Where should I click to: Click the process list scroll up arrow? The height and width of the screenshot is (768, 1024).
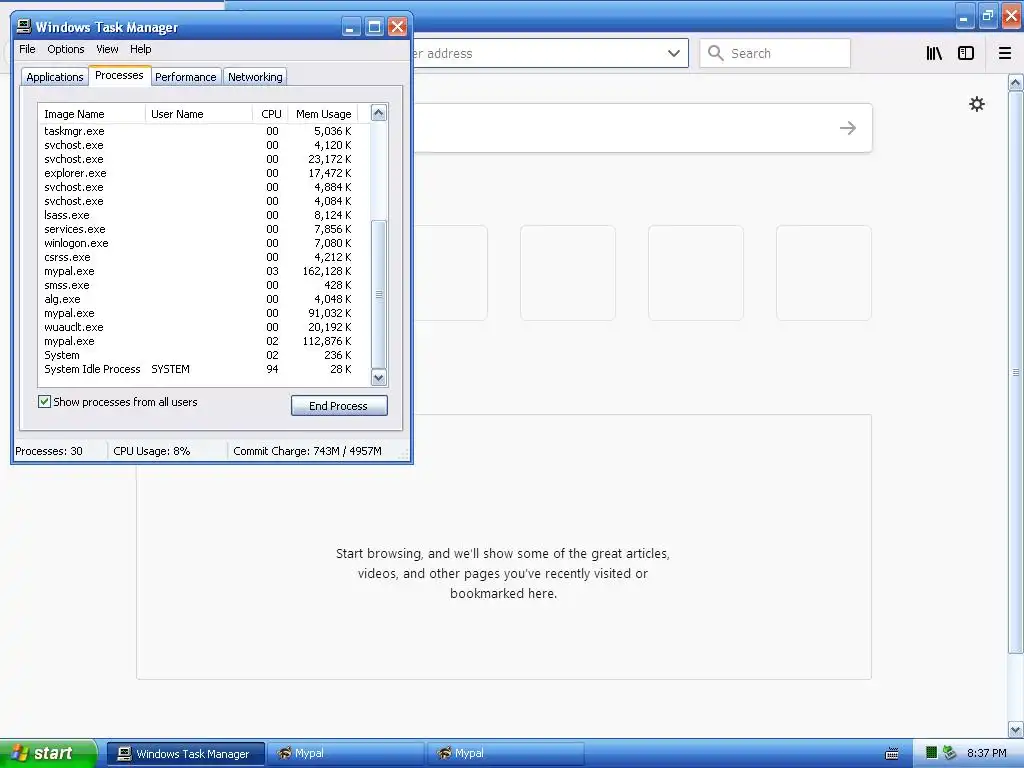379,113
